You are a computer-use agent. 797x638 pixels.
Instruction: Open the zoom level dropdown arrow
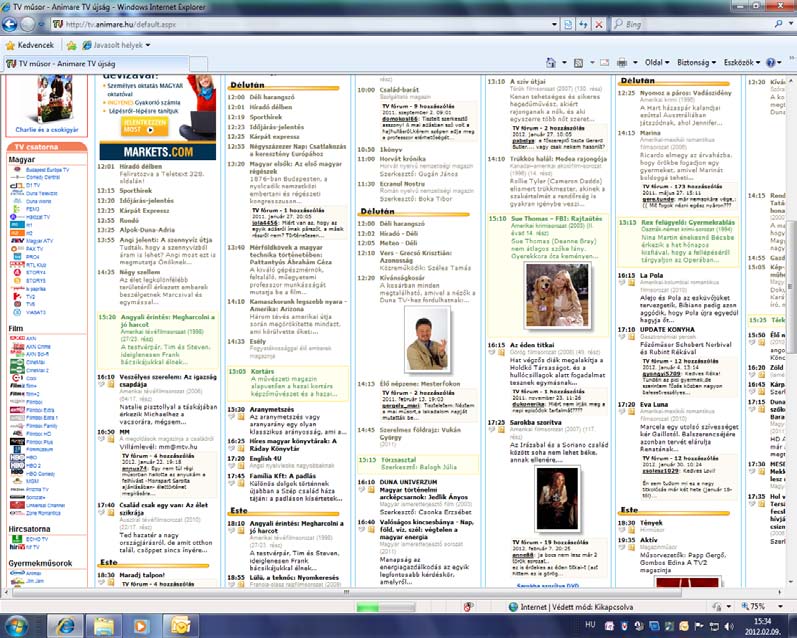[780, 606]
